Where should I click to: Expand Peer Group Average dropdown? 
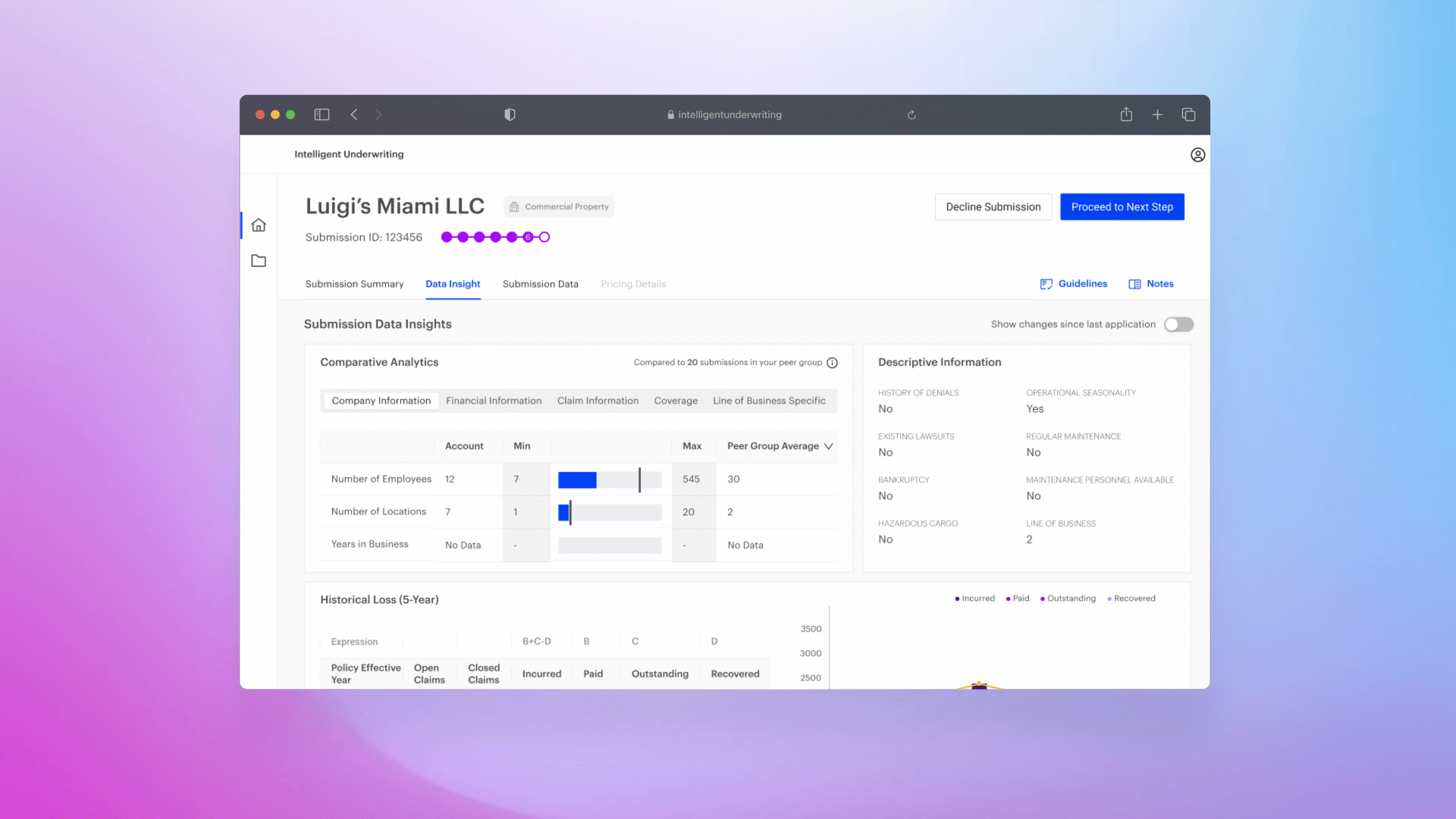[829, 446]
